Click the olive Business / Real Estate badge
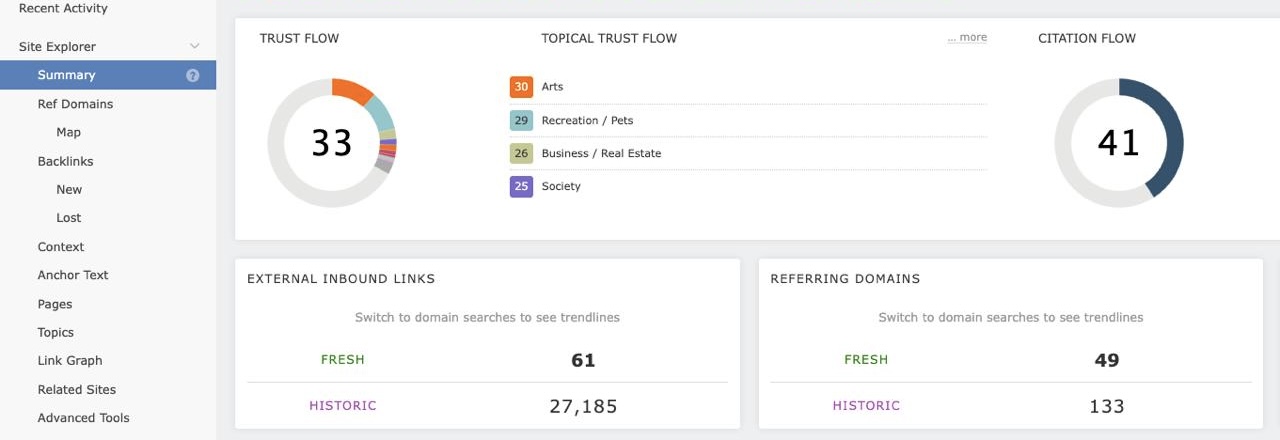This screenshot has width=1280, height=440. [x=521, y=153]
